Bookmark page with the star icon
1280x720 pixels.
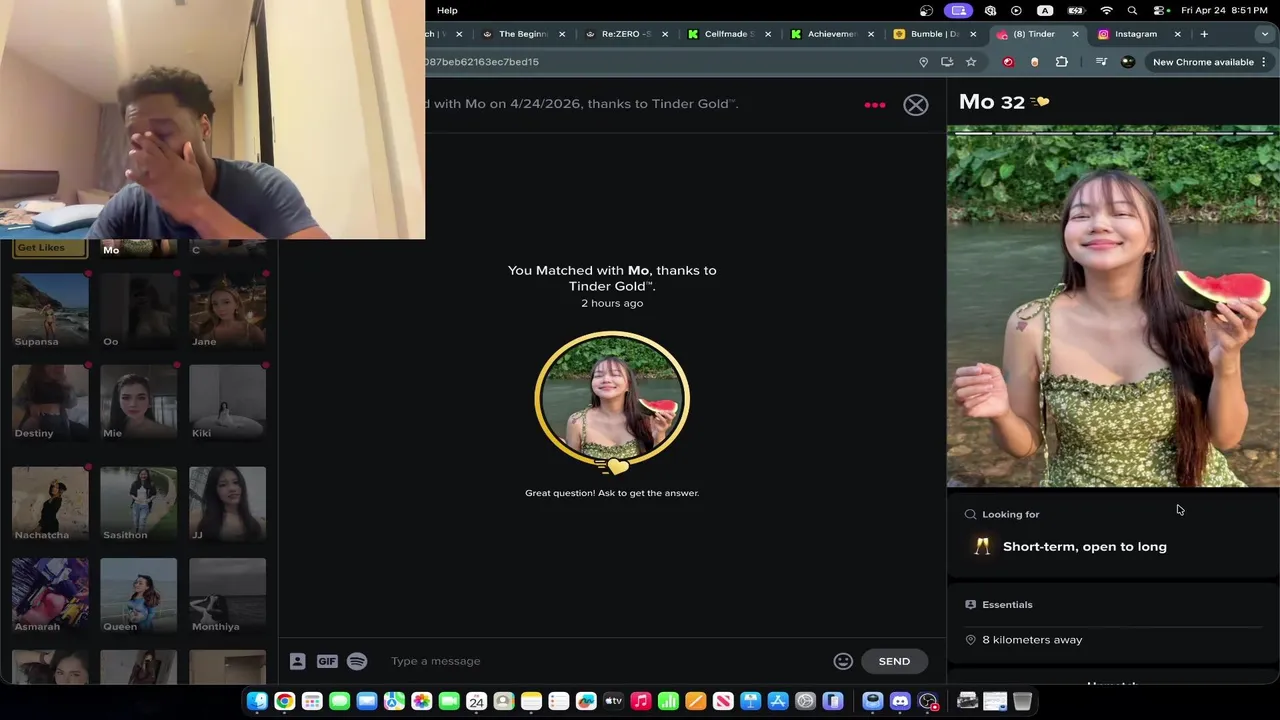pyautogui.click(x=971, y=62)
